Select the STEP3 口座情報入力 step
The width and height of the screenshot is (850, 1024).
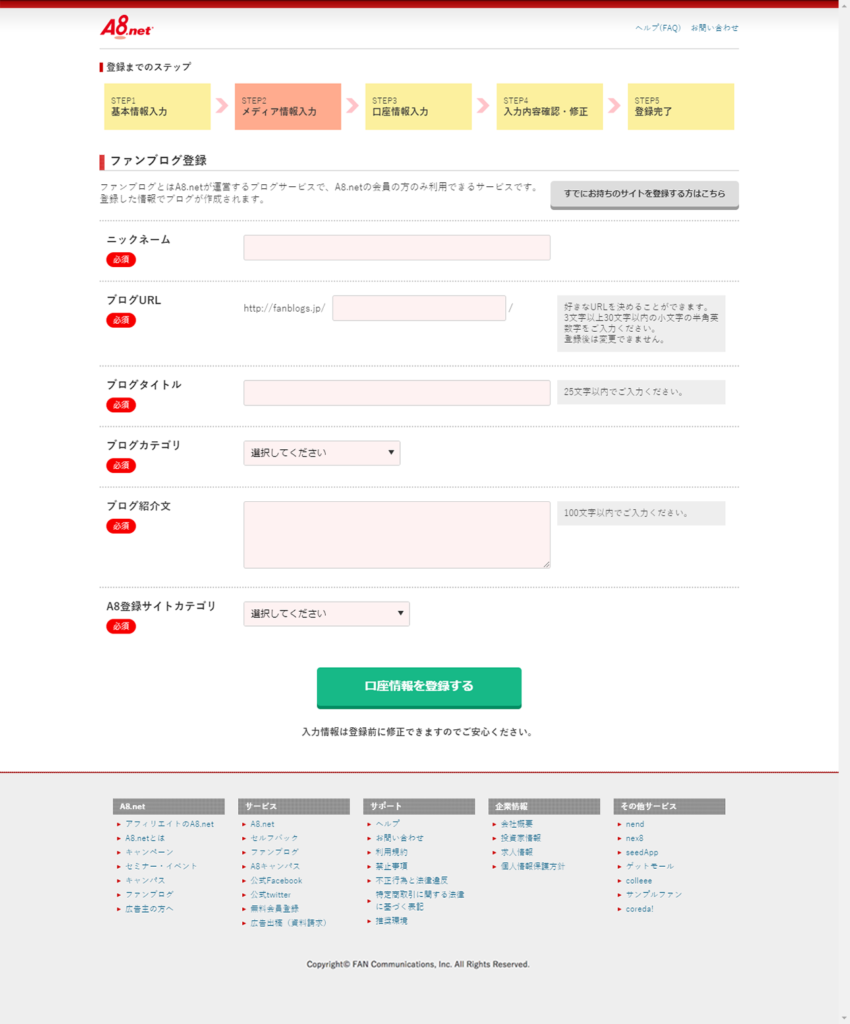(419, 107)
